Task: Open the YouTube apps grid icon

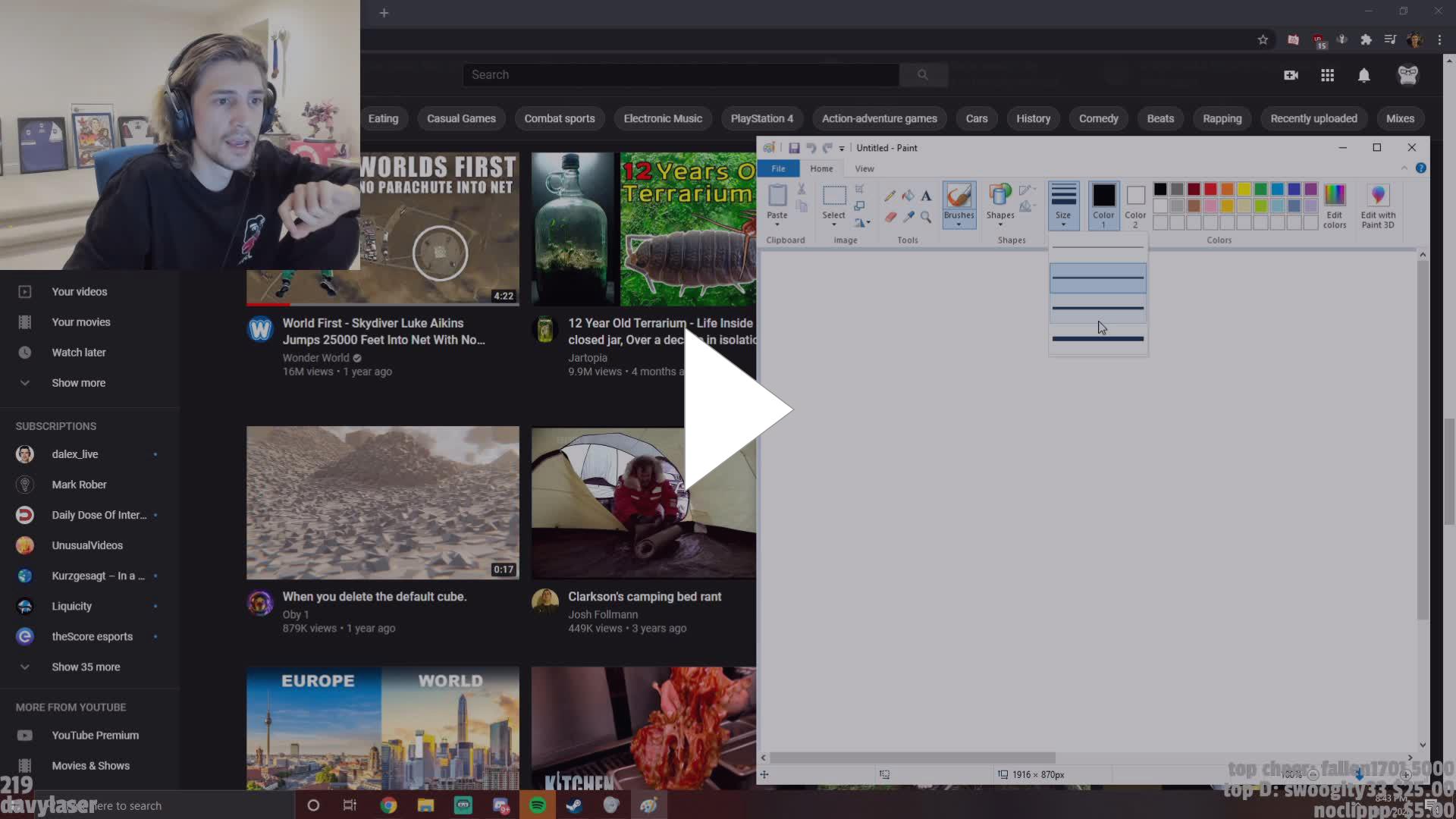Action: (1327, 75)
